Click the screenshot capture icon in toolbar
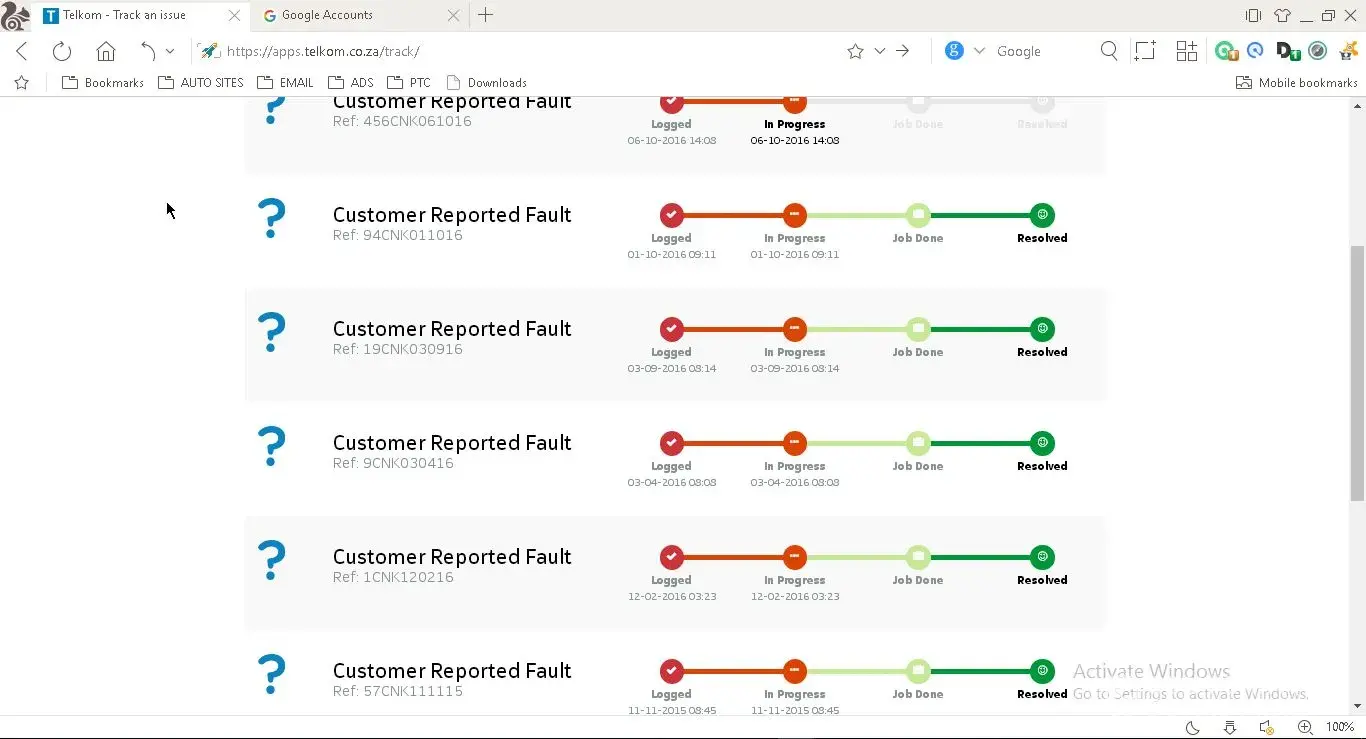Image resolution: width=1366 pixels, height=739 pixels. pyautogui.click(x=1144, y=51)
